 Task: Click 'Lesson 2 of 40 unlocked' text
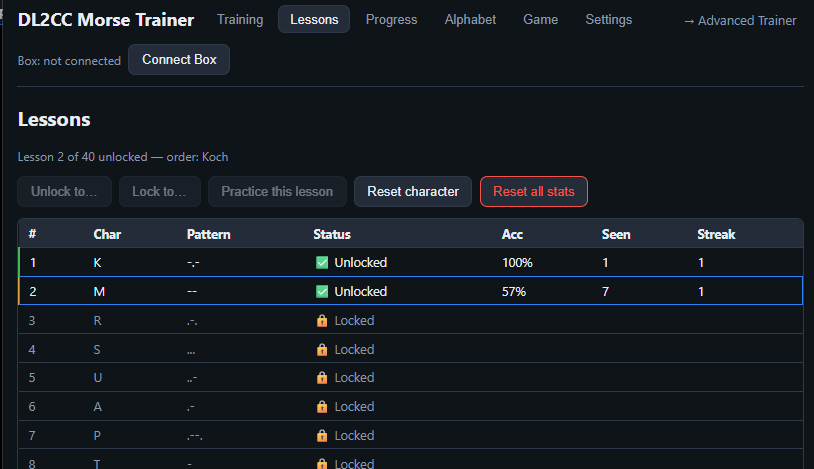83,157
